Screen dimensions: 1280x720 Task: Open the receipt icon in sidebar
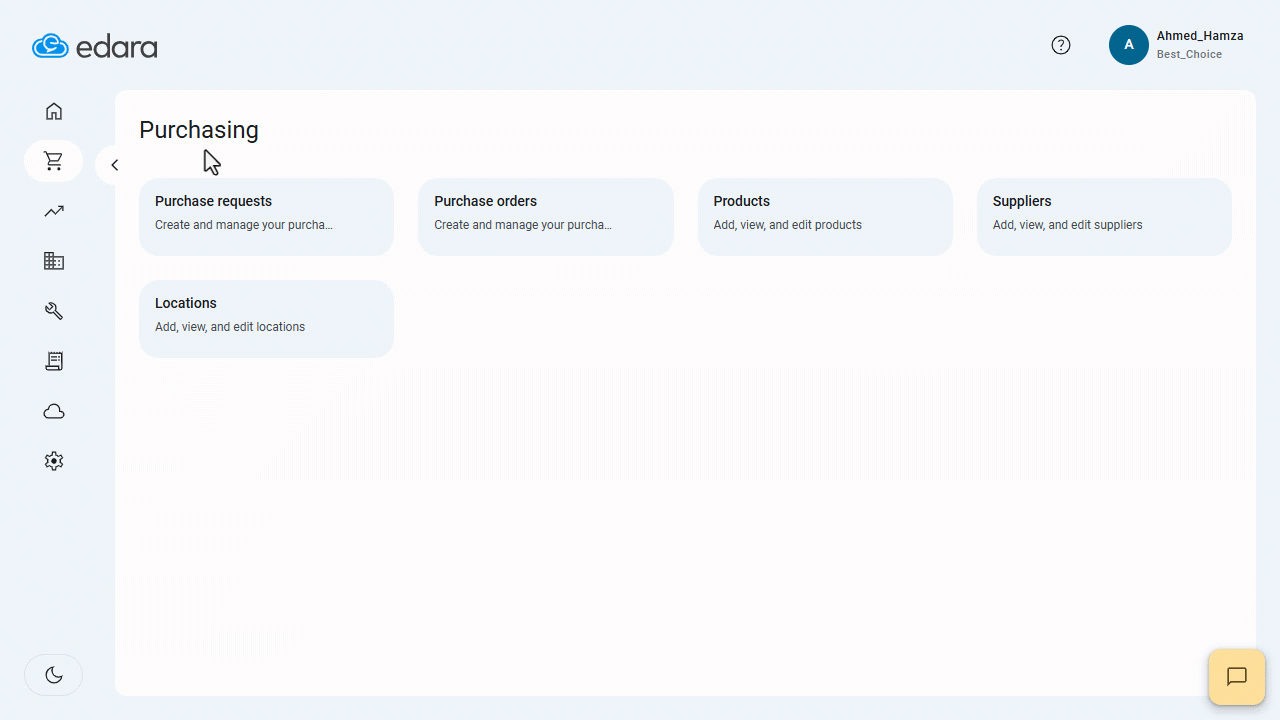coord(54,361)
